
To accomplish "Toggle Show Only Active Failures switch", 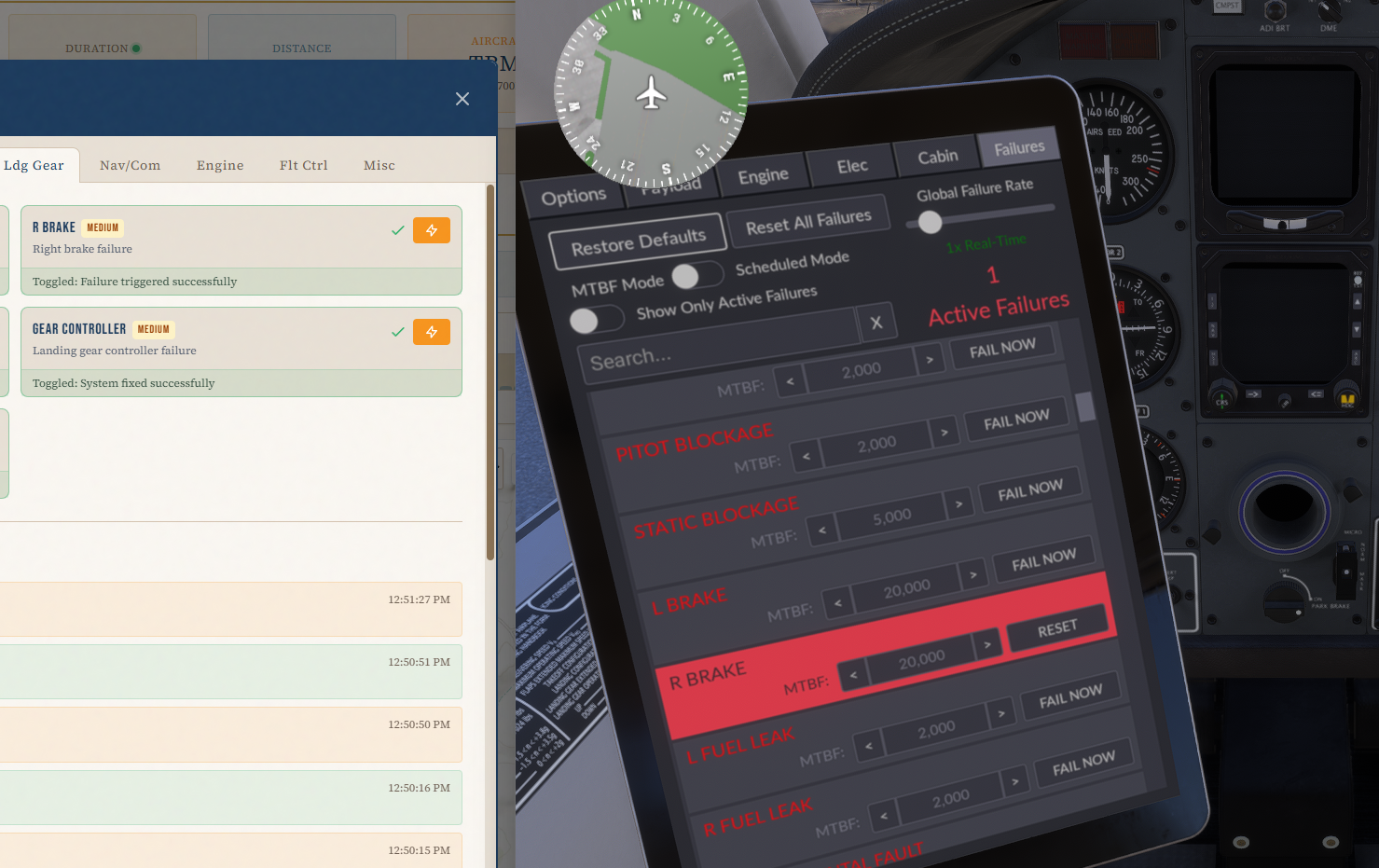I will coord(597,320).
